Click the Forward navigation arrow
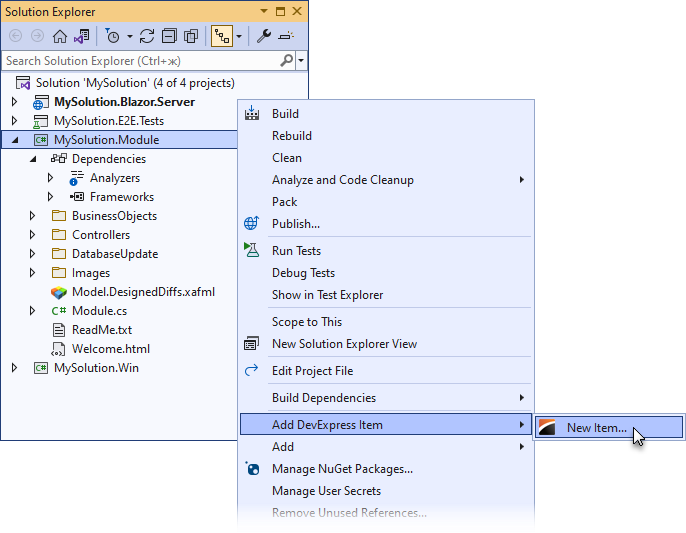 coord(38,36)
